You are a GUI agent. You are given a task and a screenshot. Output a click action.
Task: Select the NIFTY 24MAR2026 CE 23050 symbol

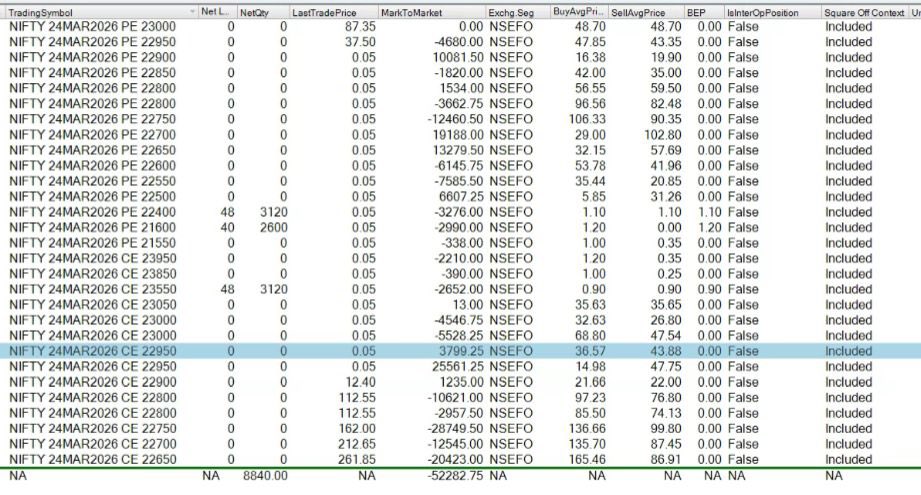[x=92, y=305]
